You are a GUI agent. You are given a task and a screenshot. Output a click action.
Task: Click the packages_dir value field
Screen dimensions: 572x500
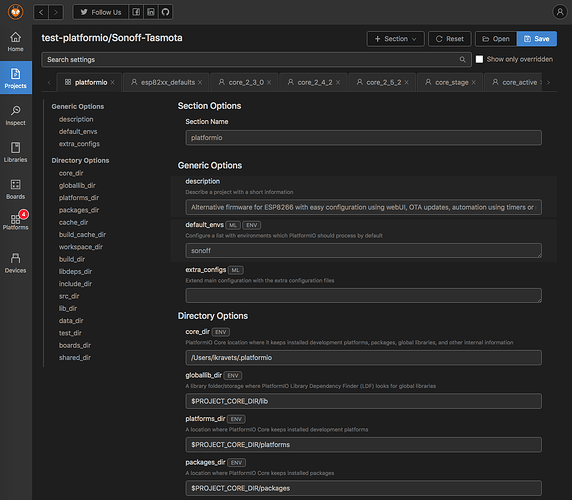363,488
